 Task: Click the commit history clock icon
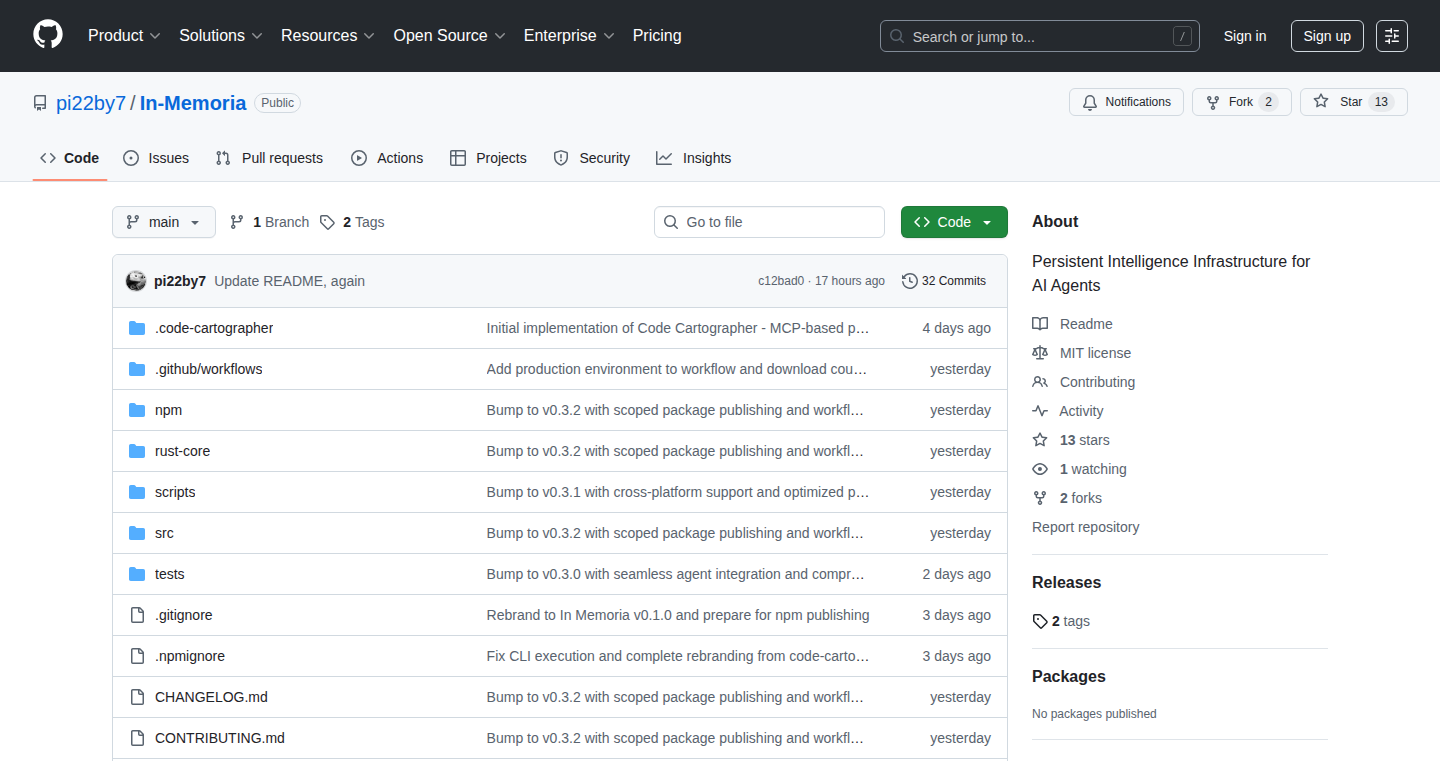click(x=909, y=281)
